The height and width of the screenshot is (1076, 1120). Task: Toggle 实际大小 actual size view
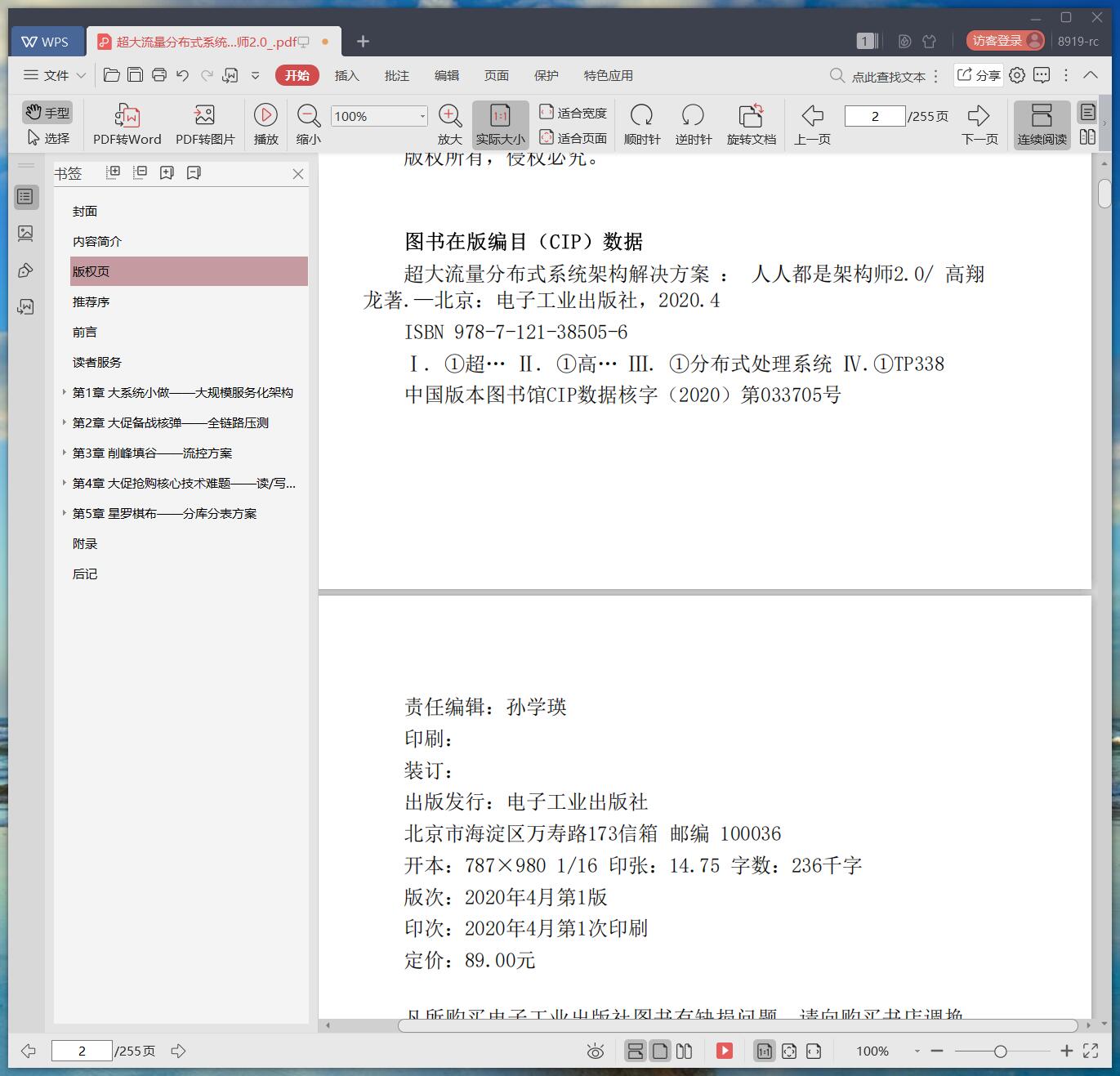click(500, 125)
